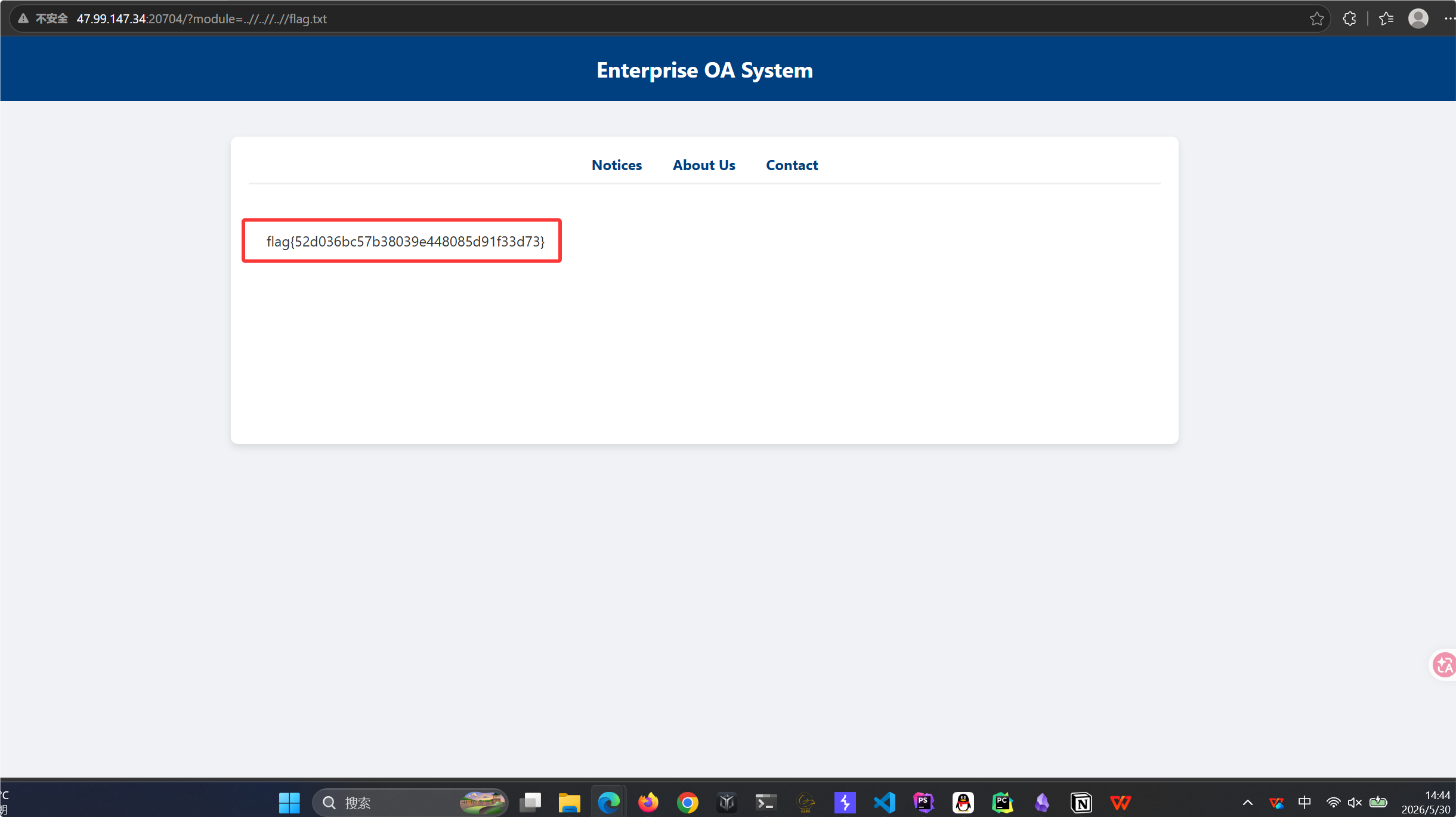Open the favorites list icon

click(x=1386, y=19)
